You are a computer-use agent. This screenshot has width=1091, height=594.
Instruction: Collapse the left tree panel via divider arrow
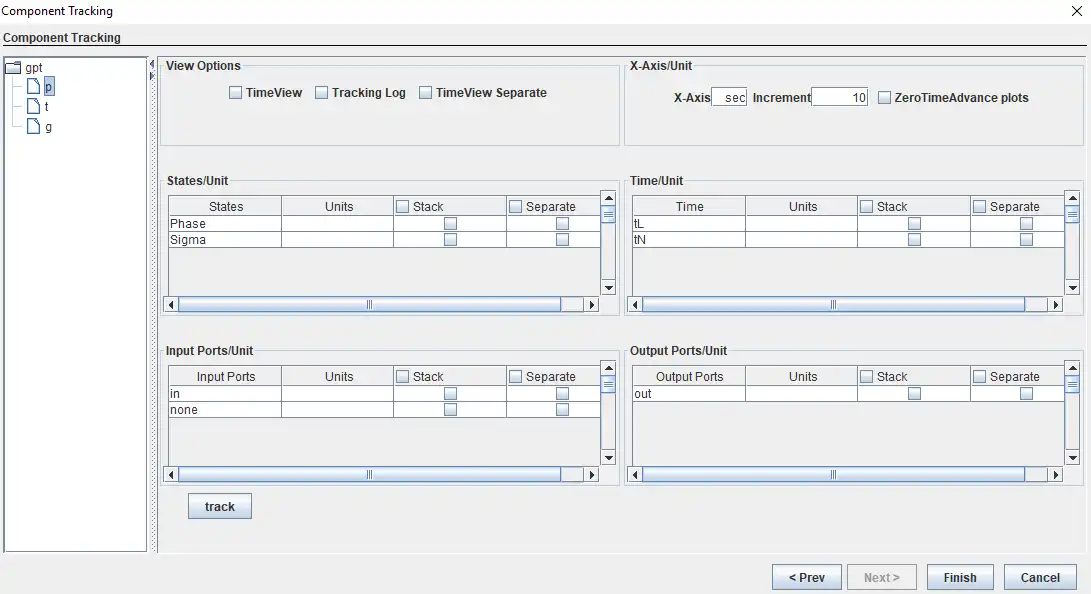[152, 63]
